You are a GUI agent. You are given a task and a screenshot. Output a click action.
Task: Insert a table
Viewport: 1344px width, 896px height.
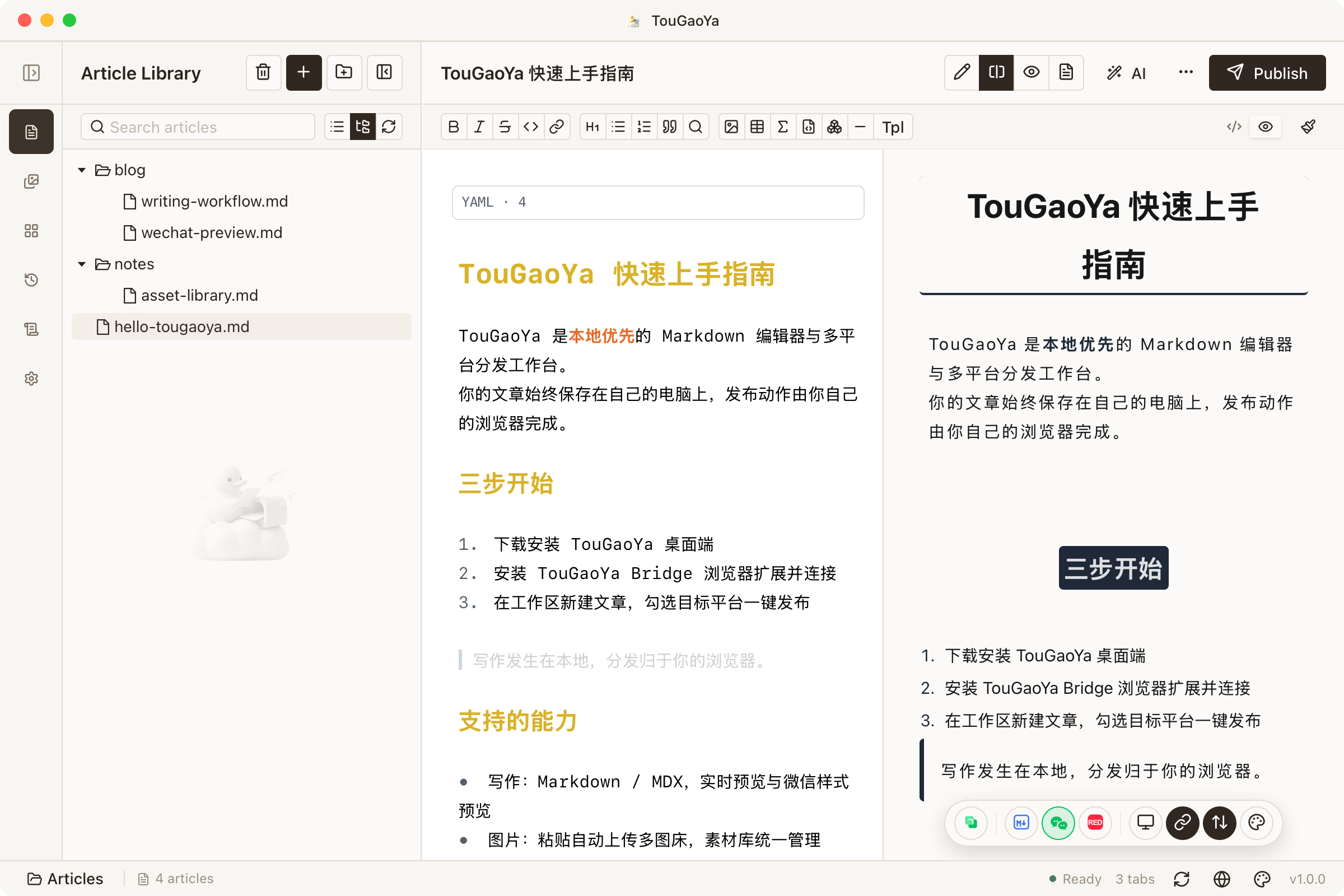[x=757, y=127]
